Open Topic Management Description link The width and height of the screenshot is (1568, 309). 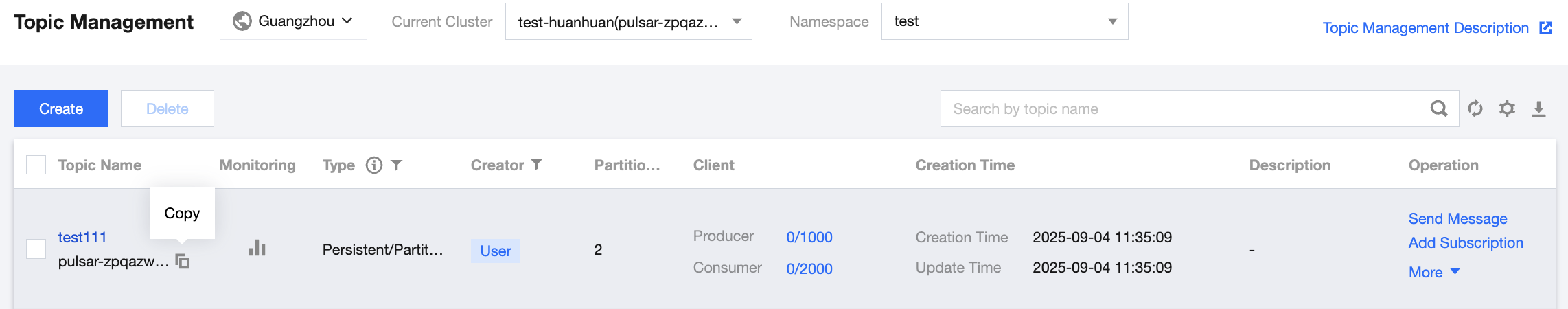pos(1436,28)
